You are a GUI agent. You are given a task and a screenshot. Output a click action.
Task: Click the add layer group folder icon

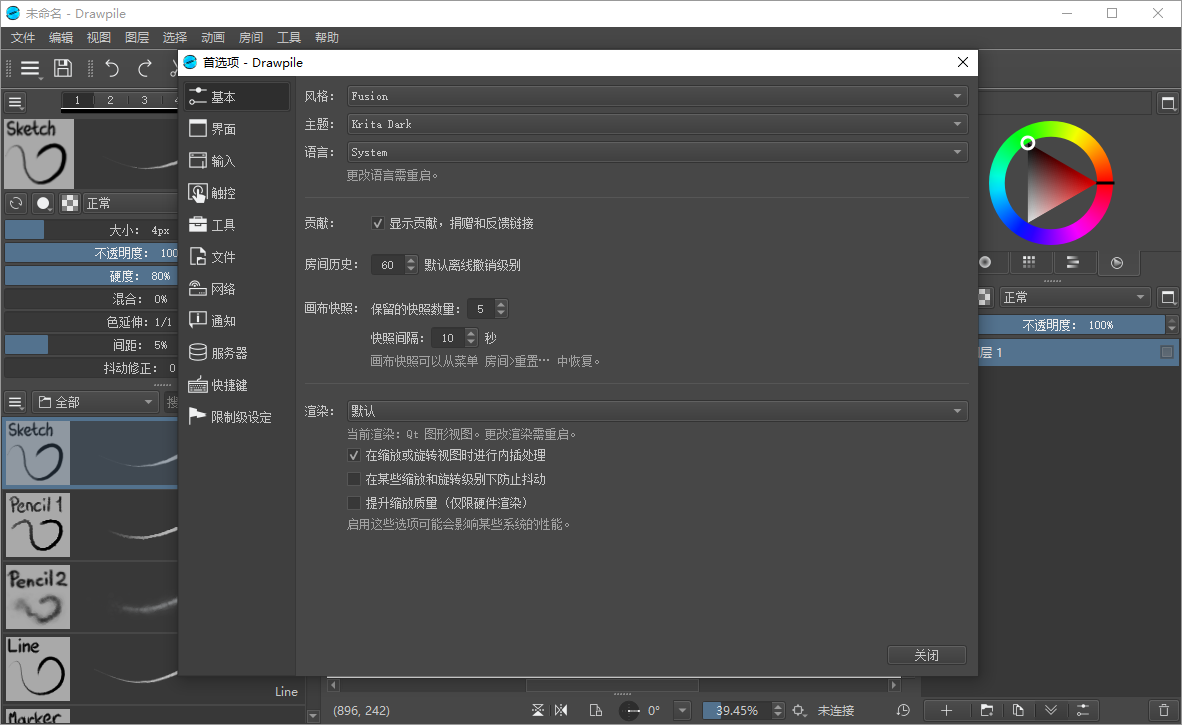(987, 710)
